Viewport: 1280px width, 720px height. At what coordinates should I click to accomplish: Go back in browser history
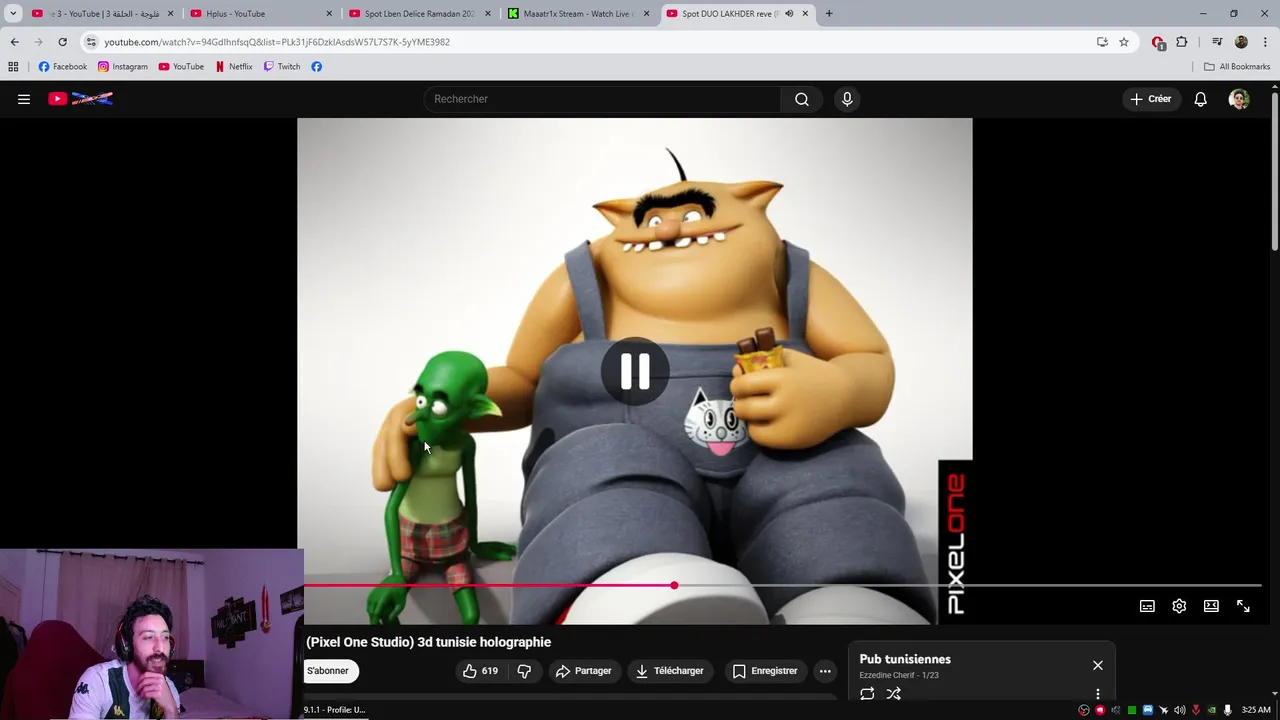point(14,42)
